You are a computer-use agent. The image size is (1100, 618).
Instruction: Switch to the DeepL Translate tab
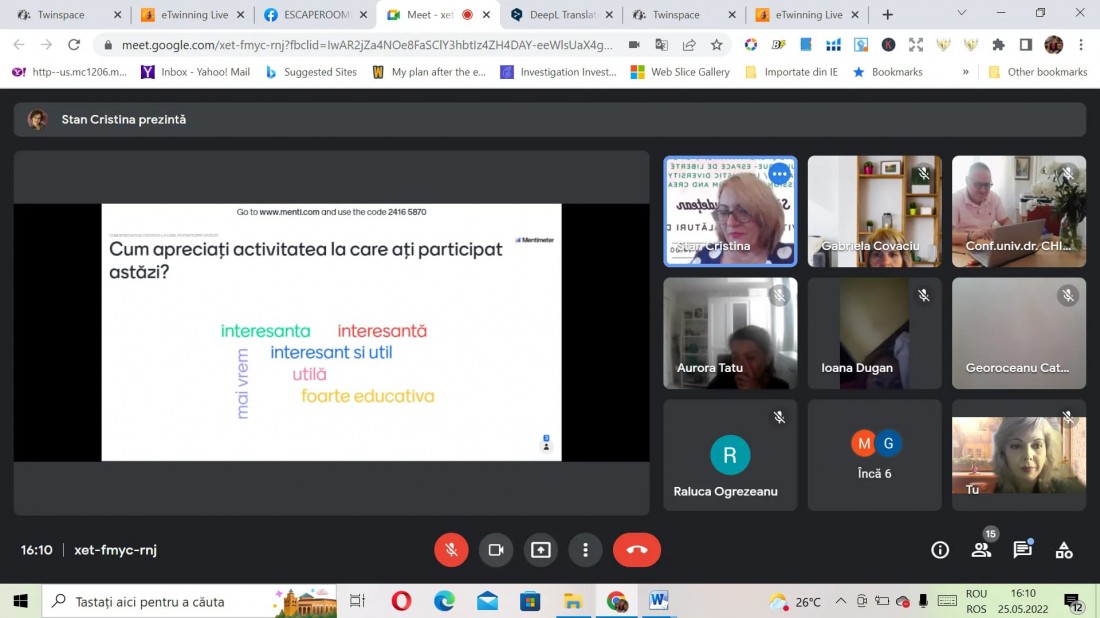[x=562, y=15]
